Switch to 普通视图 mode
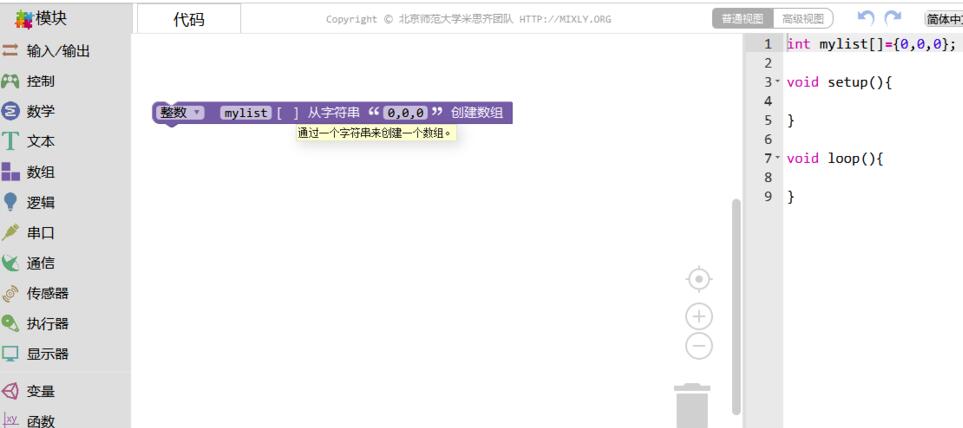 coord(742,18)
